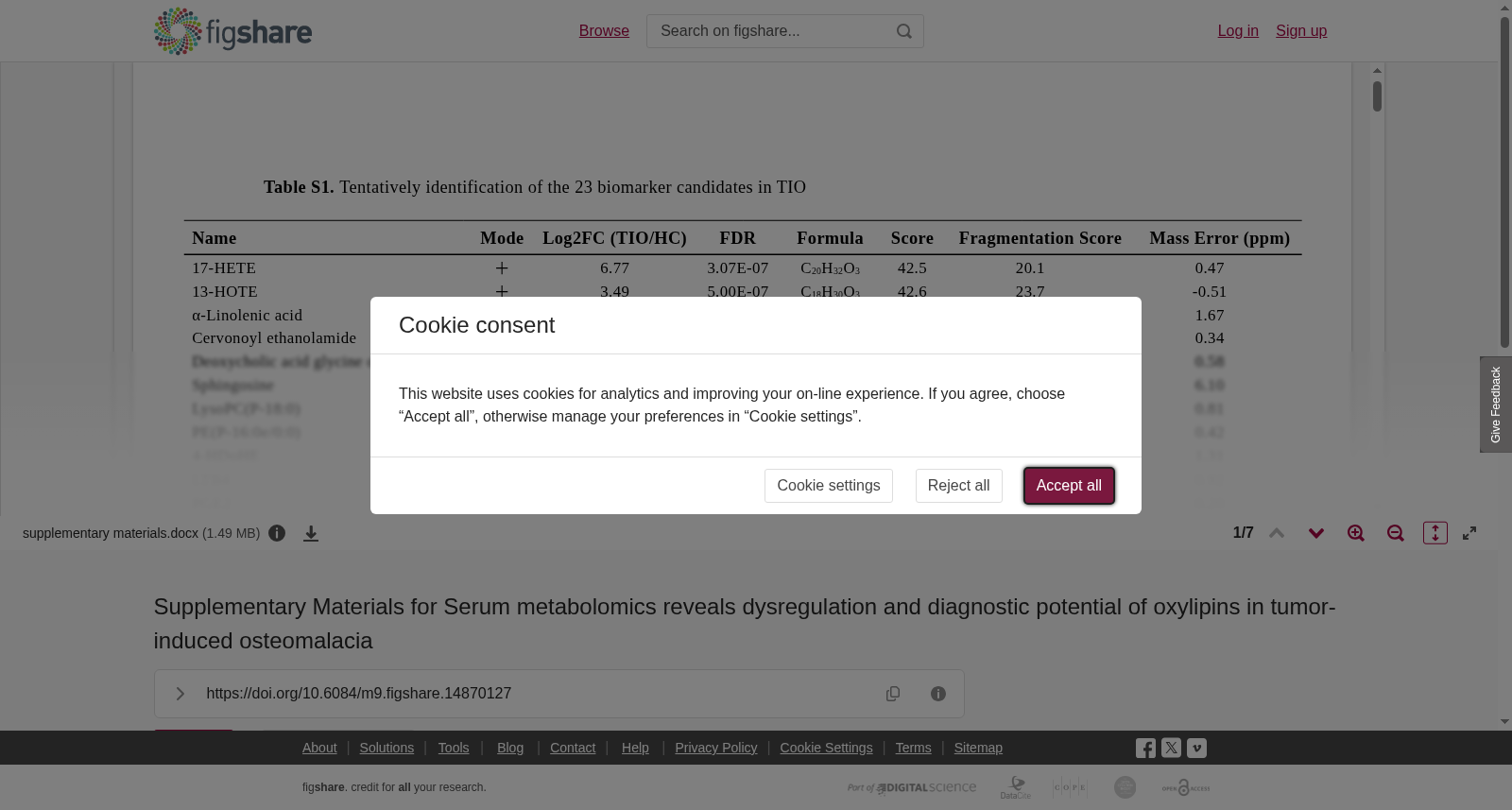
Task: Copy the DOI link to clipboard
Action: 893,694
